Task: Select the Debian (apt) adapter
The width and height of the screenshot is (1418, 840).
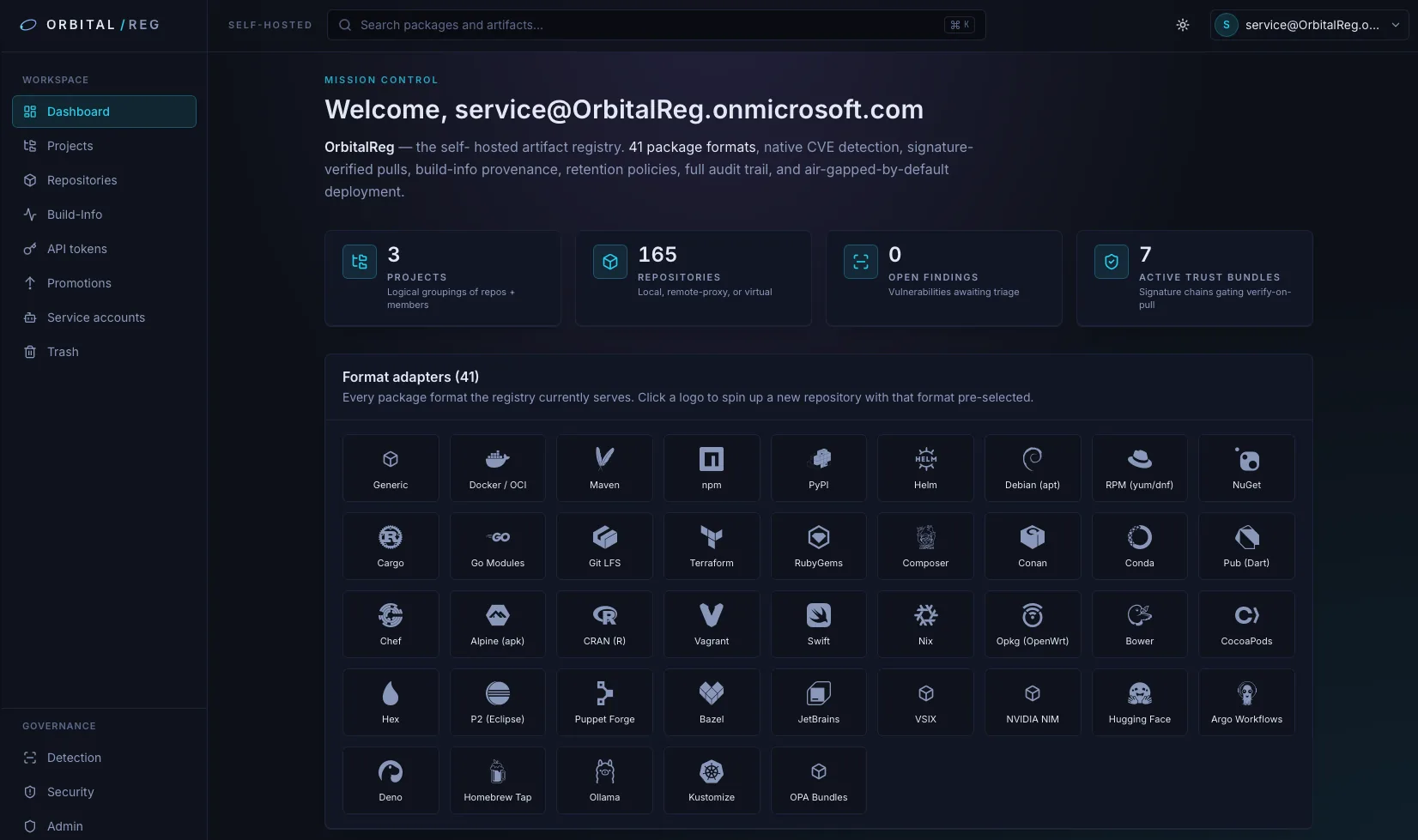Action: 1033,468
